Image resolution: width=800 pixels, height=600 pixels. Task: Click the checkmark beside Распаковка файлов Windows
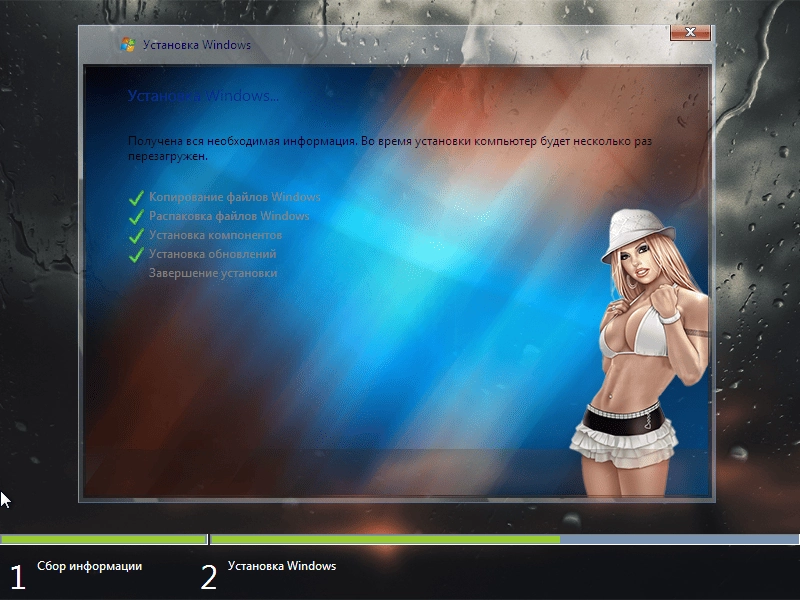click(136, 216)
